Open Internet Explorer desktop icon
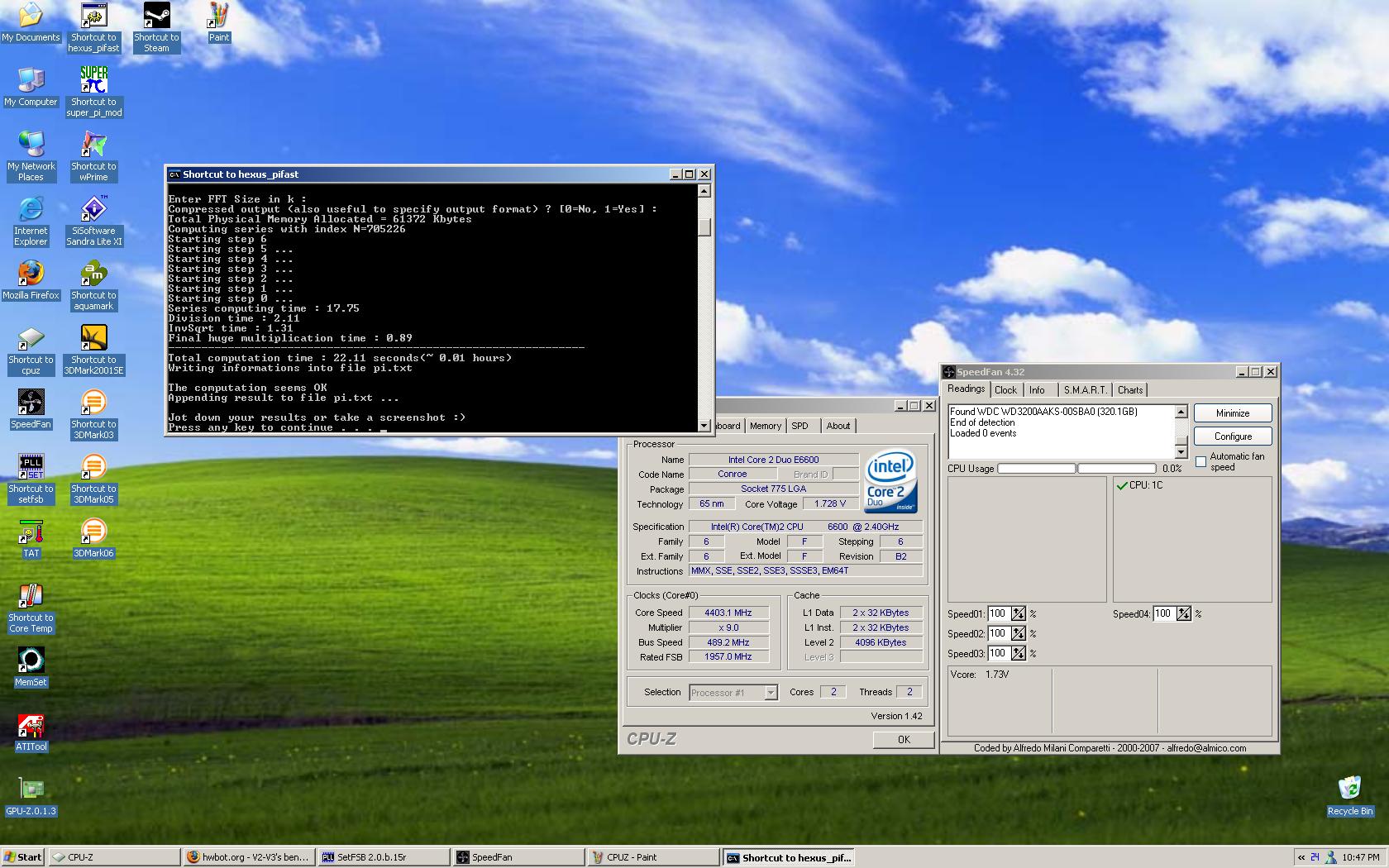This screenshot has width=1389, height=868. point(31,221)
